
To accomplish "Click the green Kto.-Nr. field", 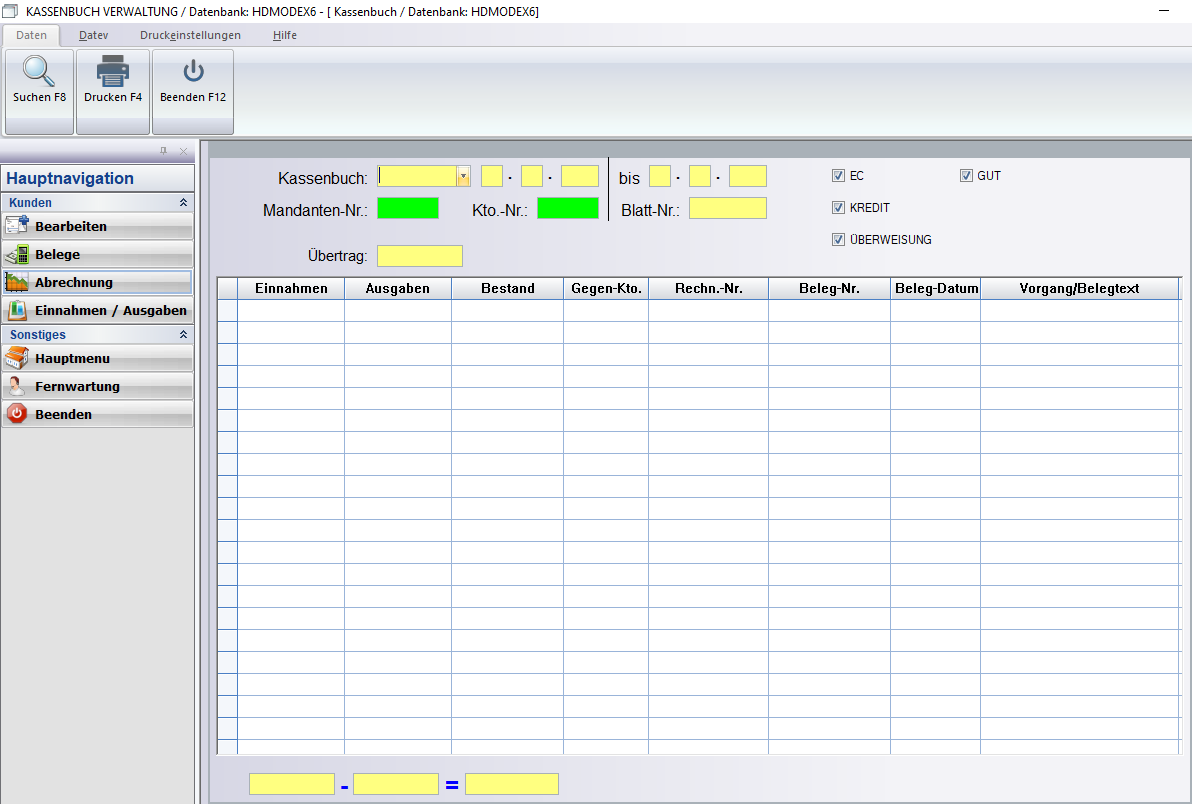I will tap(568, 208).
